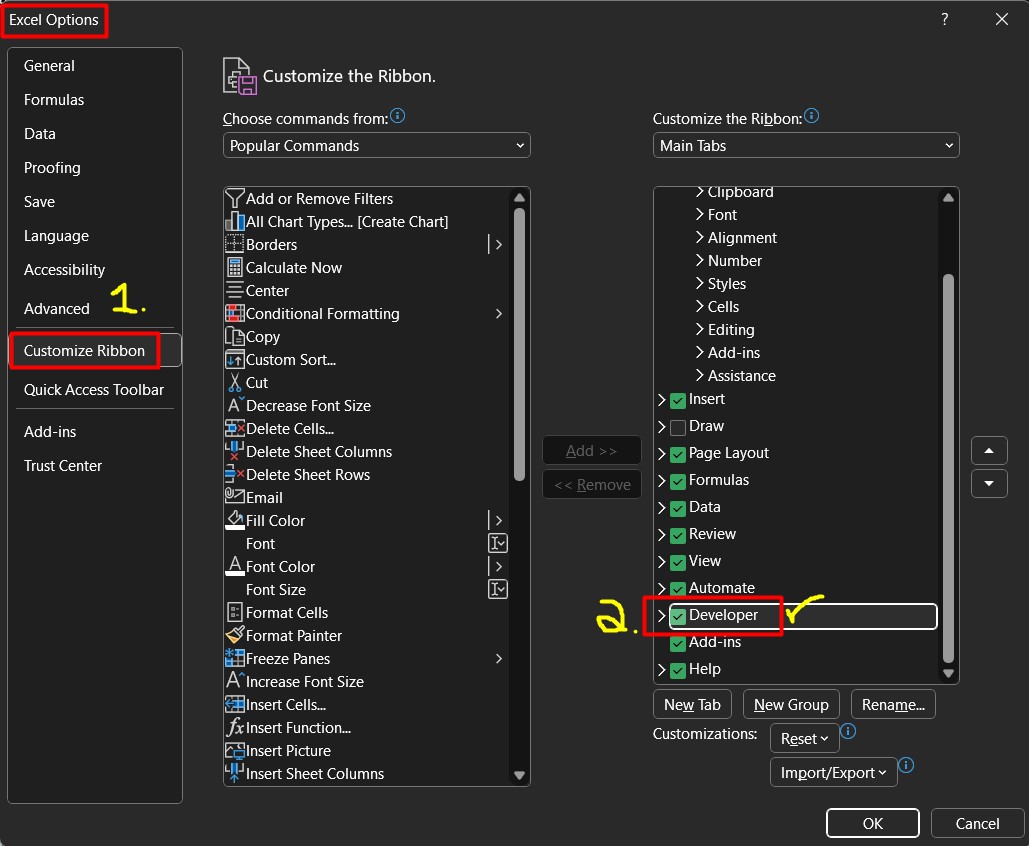The image size is (1029, 846).
Task: Uncheck the Help tab checkbox
Action: point(678,669)
